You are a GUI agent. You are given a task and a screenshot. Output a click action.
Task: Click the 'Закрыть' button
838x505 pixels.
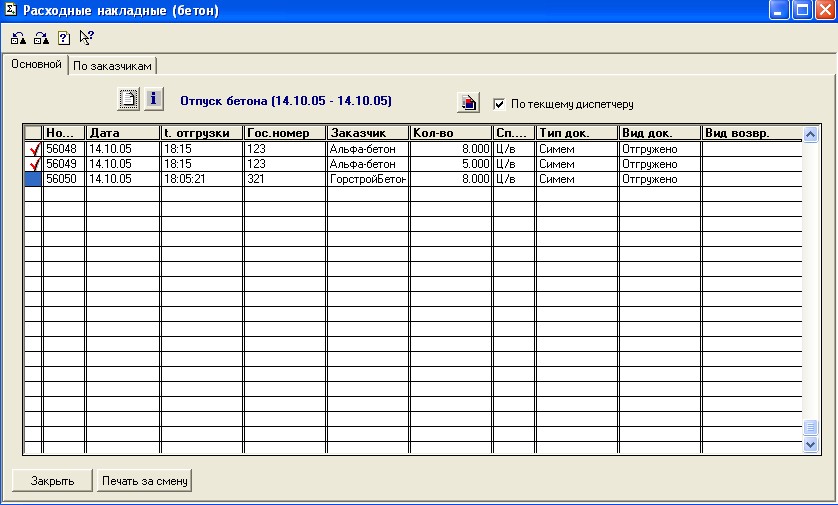pos(52,480)
